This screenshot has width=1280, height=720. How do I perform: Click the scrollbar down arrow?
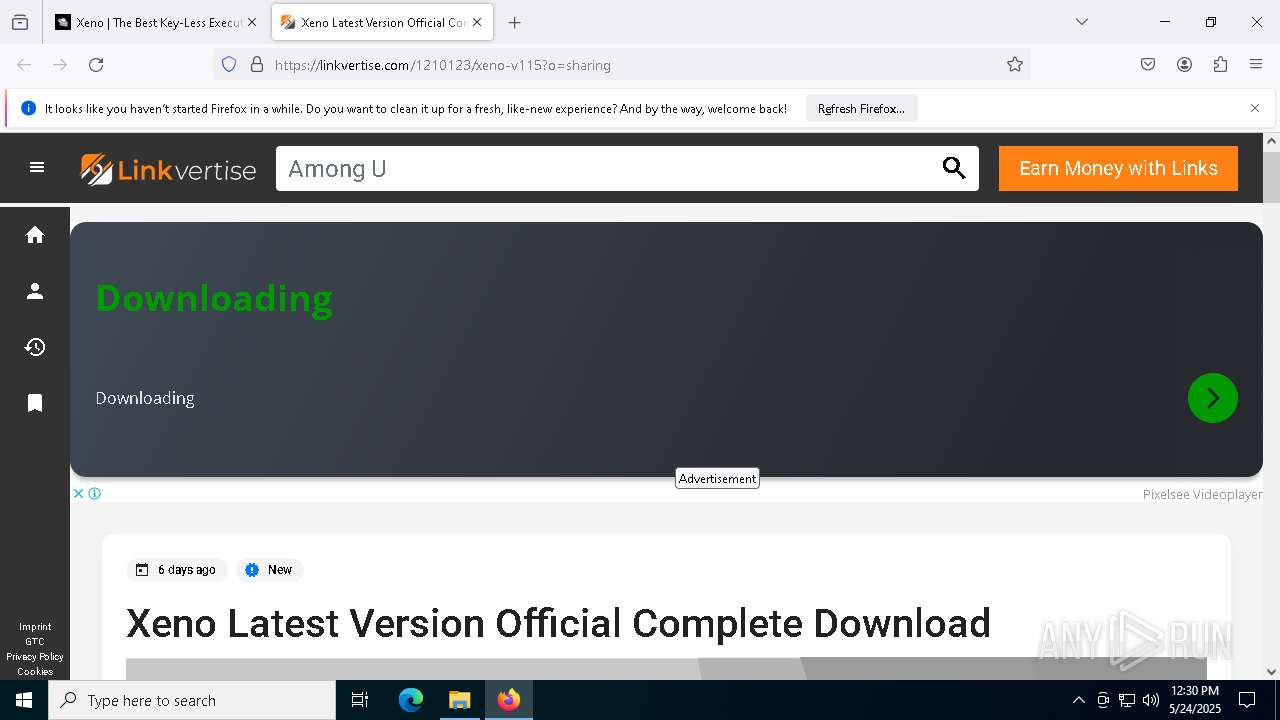point(1271,672)
